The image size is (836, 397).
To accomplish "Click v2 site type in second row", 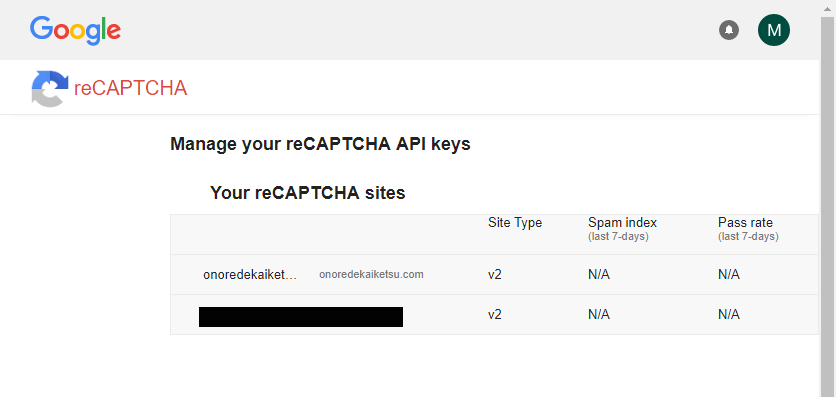I will [495, 315].
